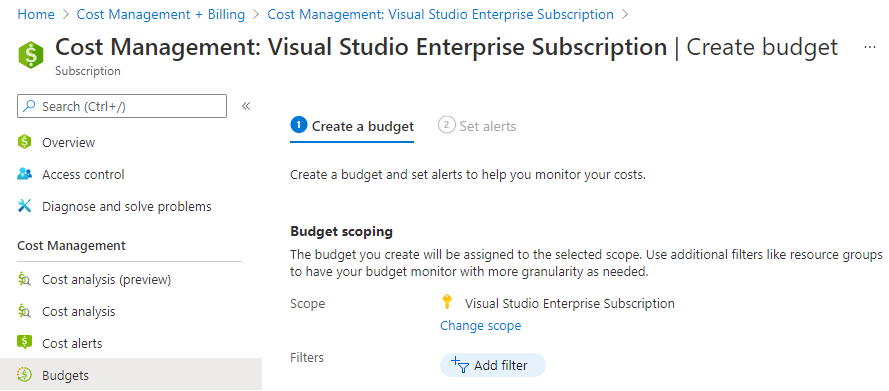Click the Access control people icon

click(x=24, y=174)
